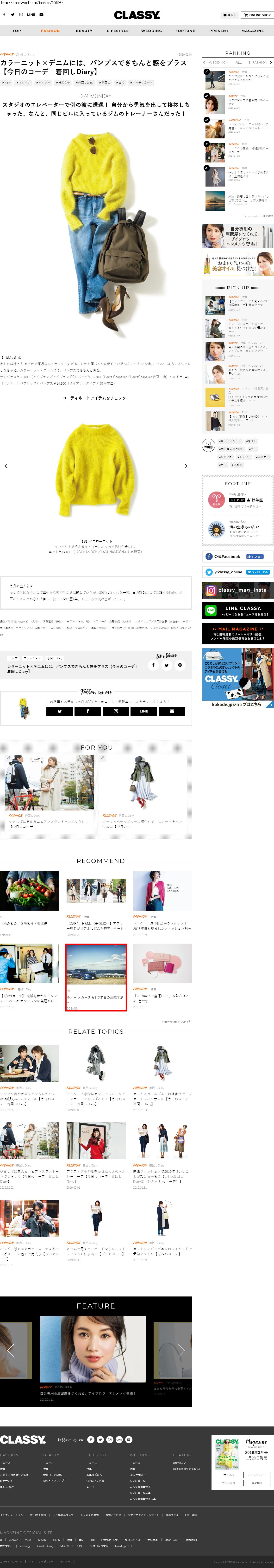Share article on Twitter under Let's Share
This screenshot has width=274, height=1568.
(x=167, y=665)
